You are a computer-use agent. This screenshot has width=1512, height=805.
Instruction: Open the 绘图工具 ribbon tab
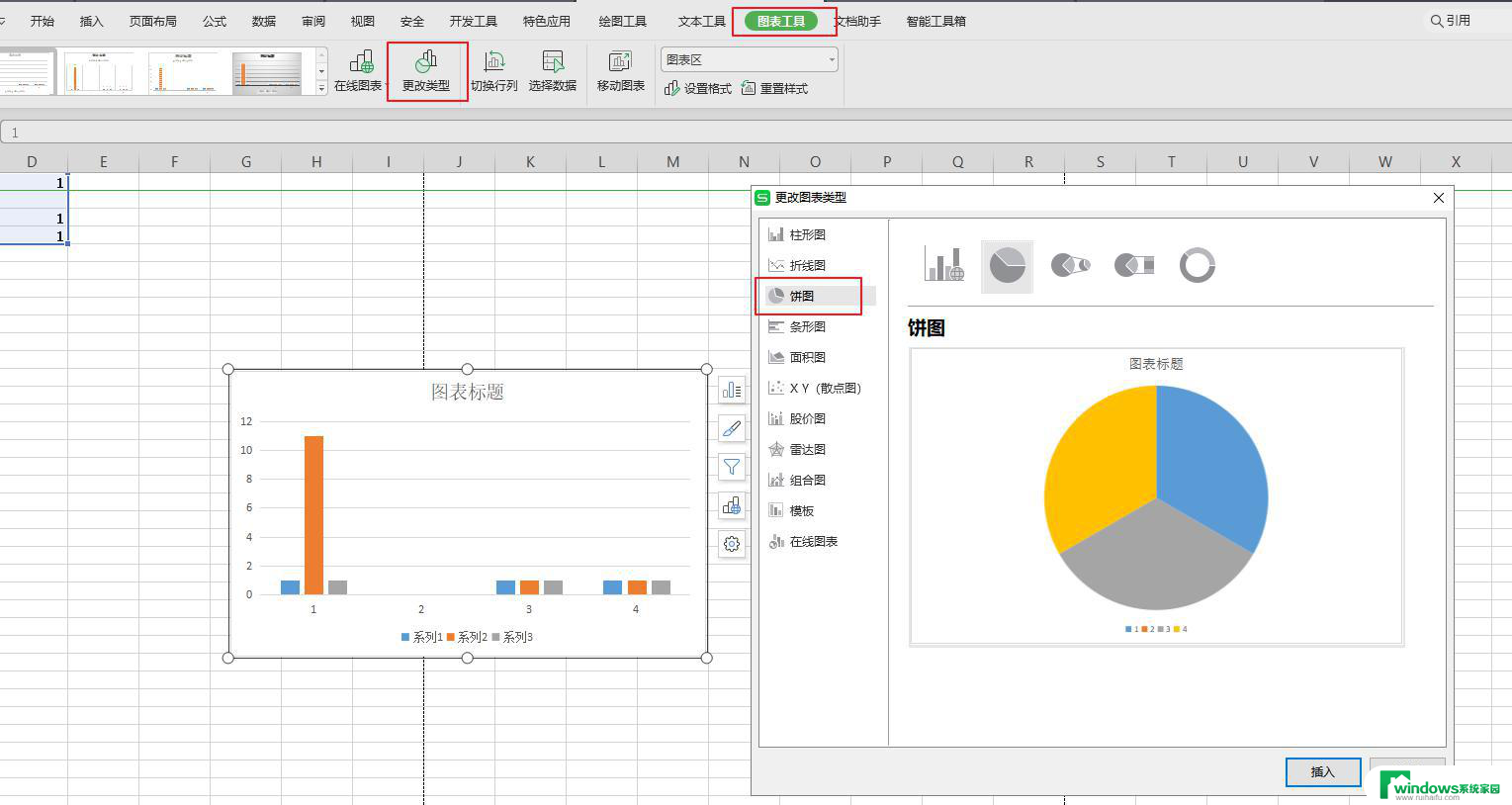(622, 21)
